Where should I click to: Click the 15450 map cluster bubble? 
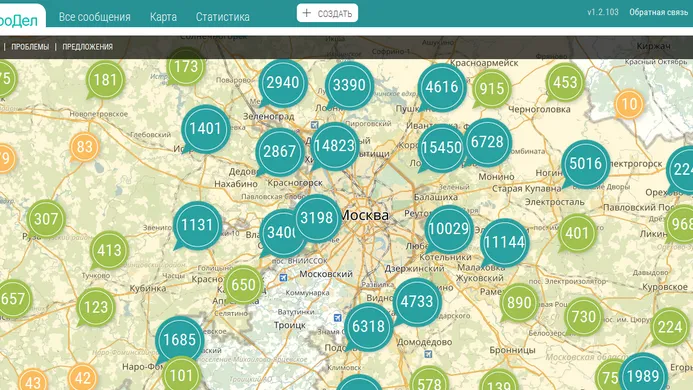[x=441, y=148]
